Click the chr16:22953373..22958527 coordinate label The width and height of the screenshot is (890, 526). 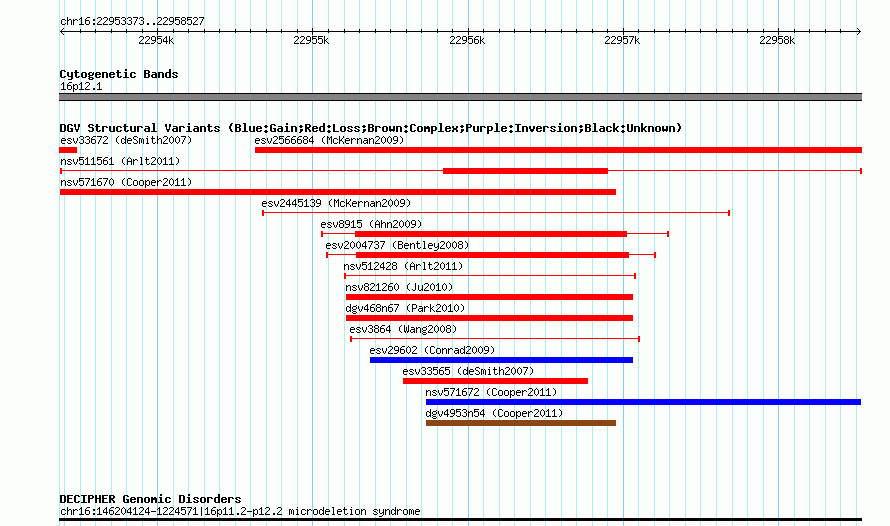(x=132, y=21)
